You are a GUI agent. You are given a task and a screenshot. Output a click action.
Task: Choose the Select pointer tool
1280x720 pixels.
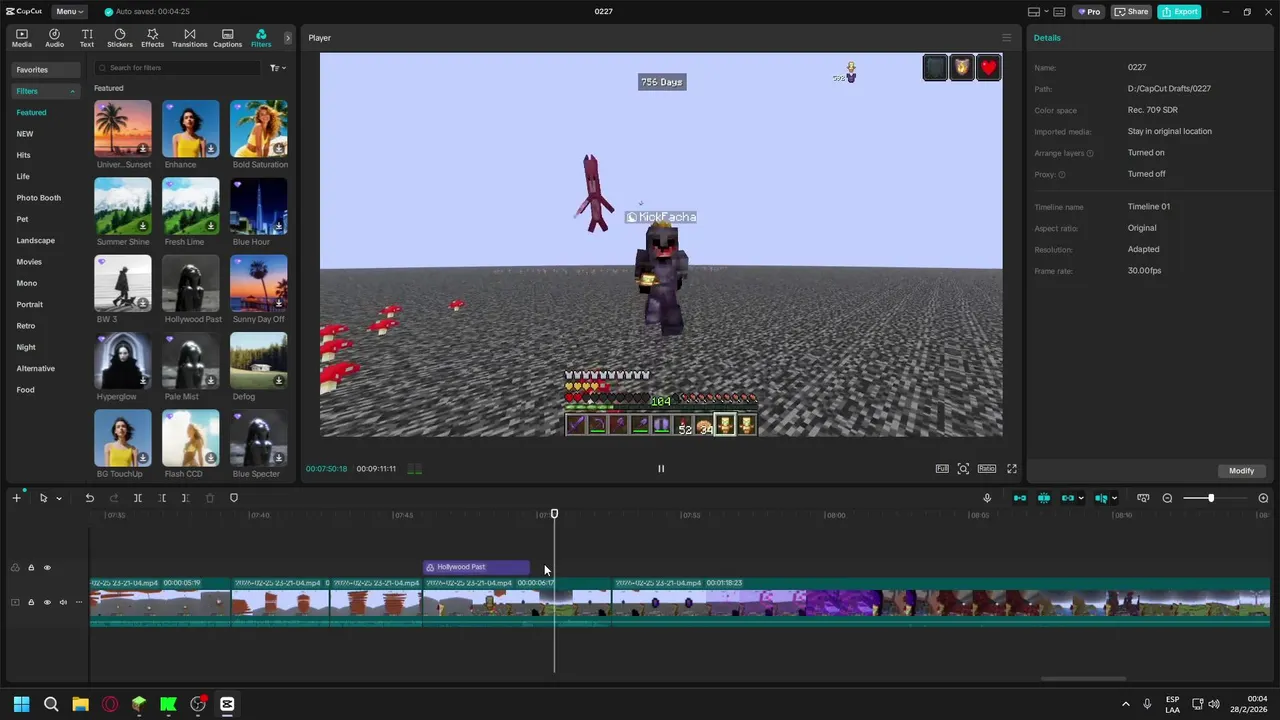(43, 498)
